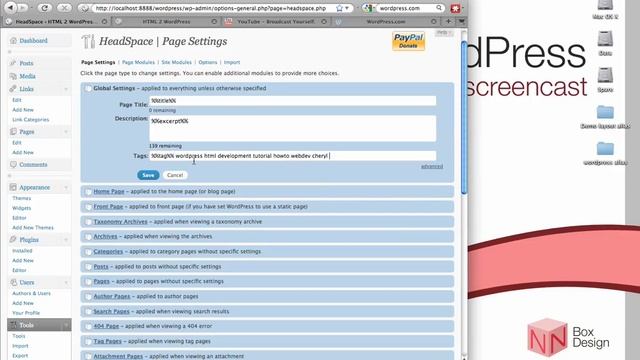Toggle the Posts row checkbox
The image size is (640, 360).
(x=88, y=267)
